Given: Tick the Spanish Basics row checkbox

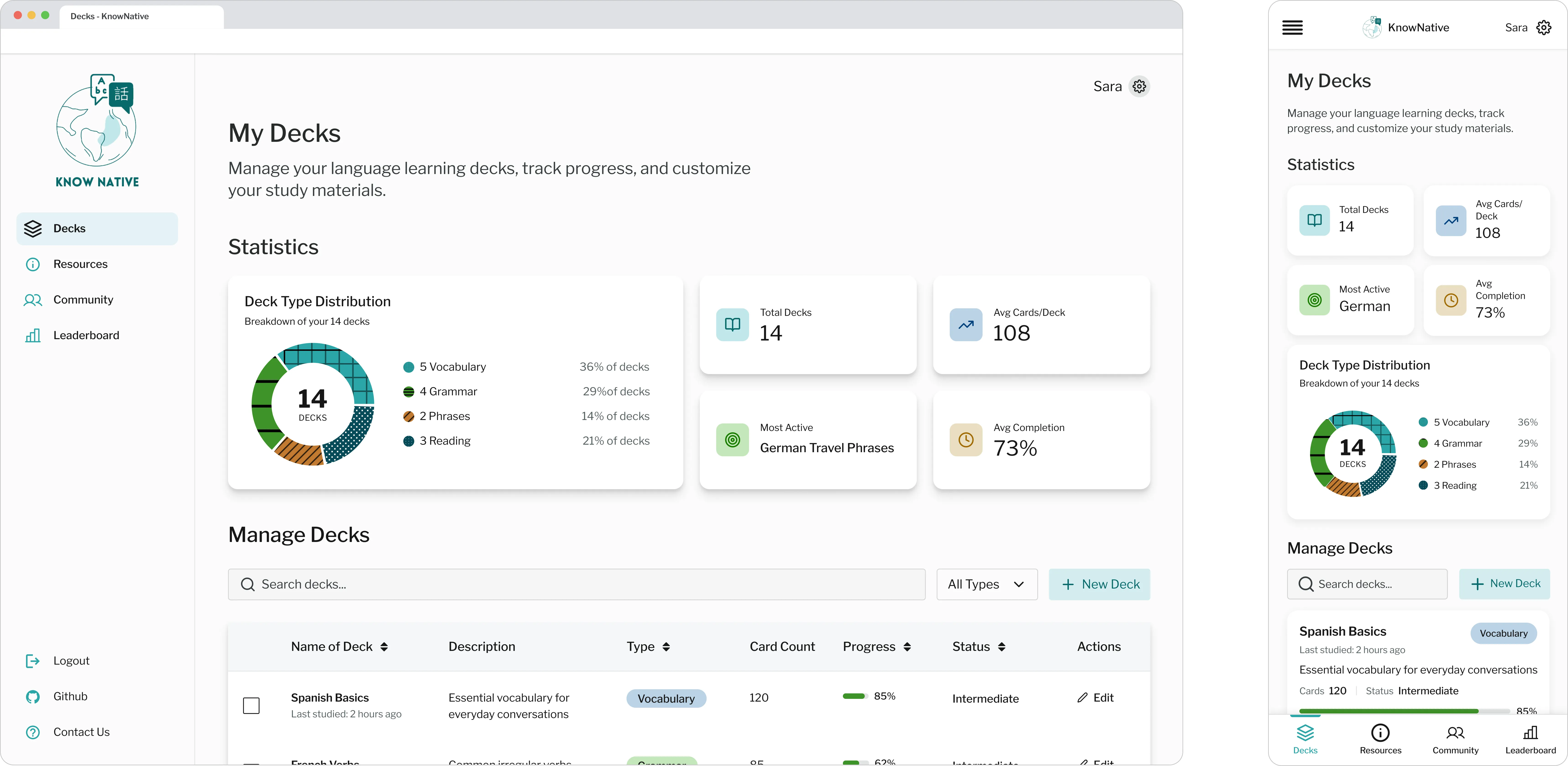Looking at the screenshot, I should 251,706.
